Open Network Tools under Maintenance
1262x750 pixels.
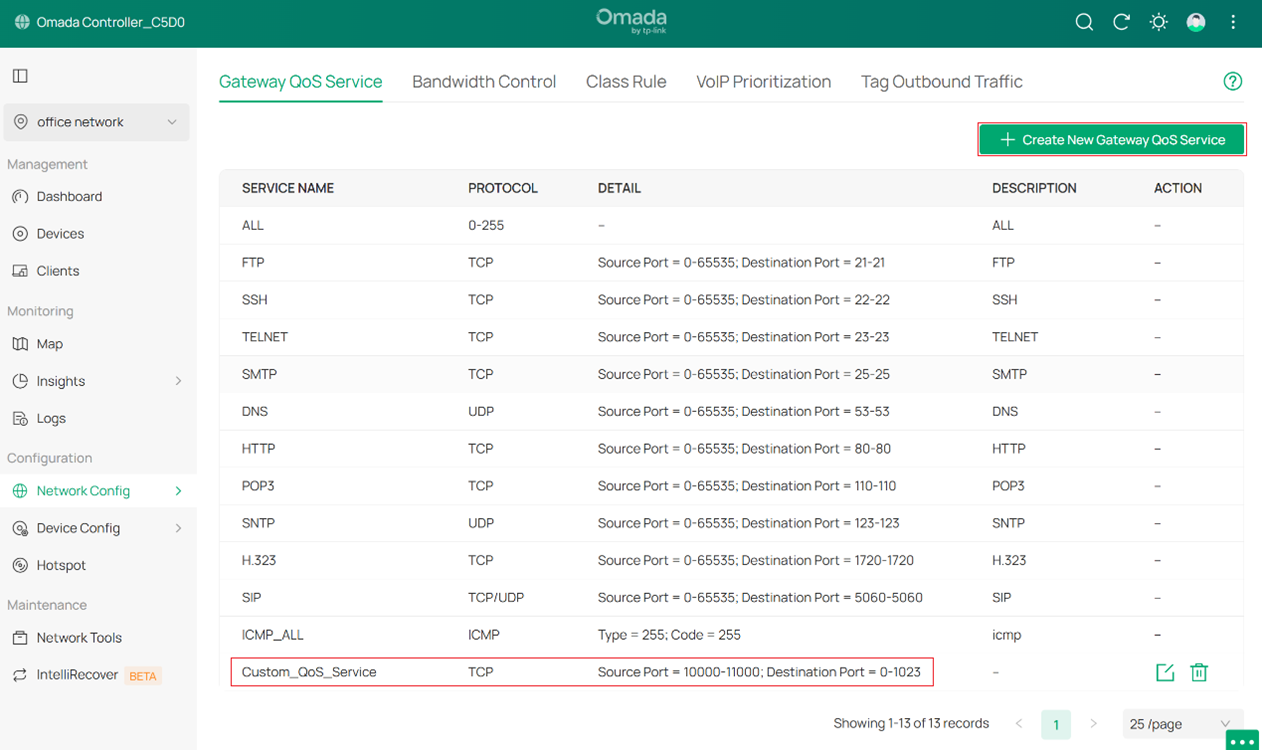pyautogui.click(x=79, y=637)
